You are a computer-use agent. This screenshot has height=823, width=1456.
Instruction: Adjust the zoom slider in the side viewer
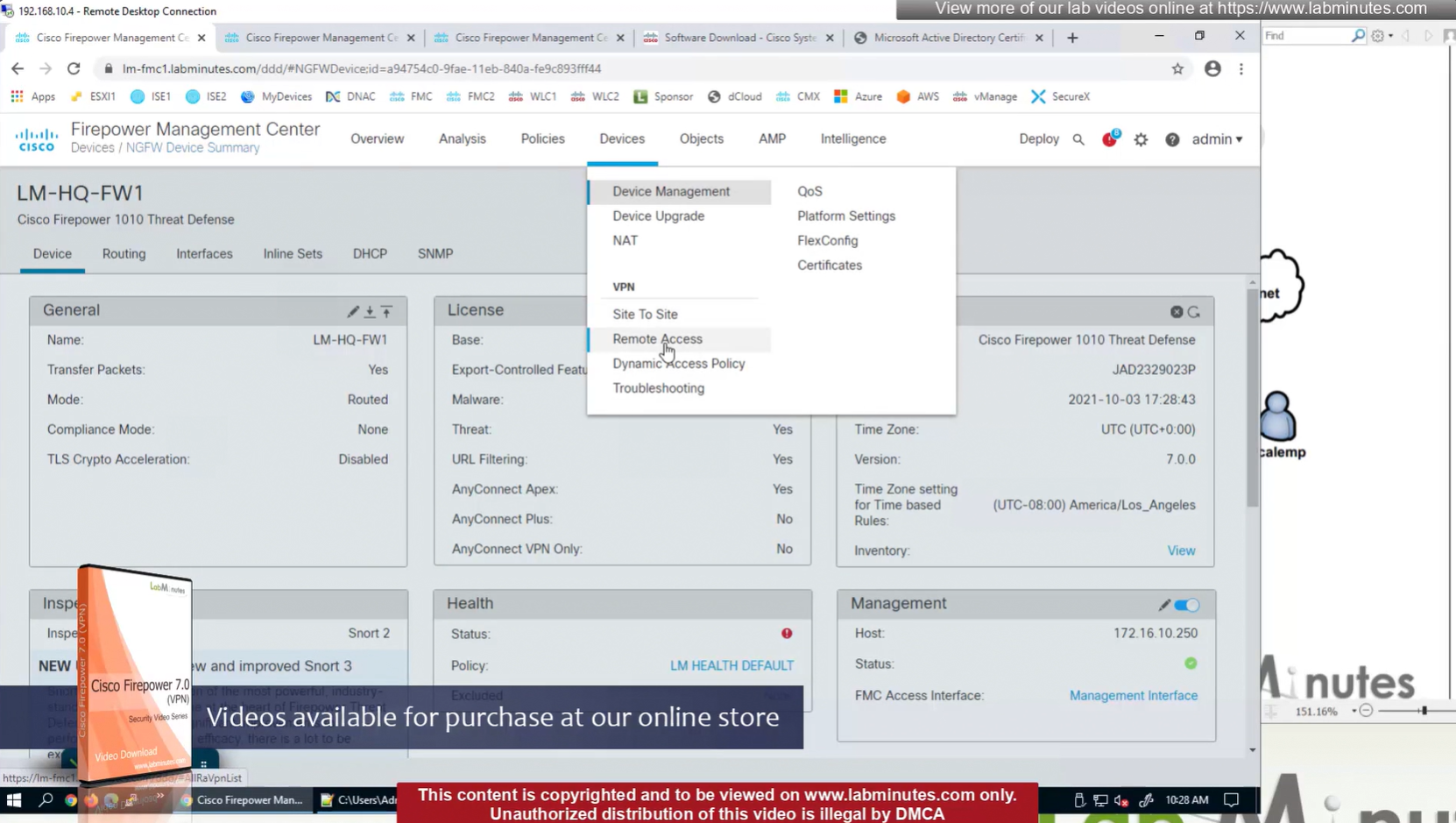click(x=1424, y=711)
